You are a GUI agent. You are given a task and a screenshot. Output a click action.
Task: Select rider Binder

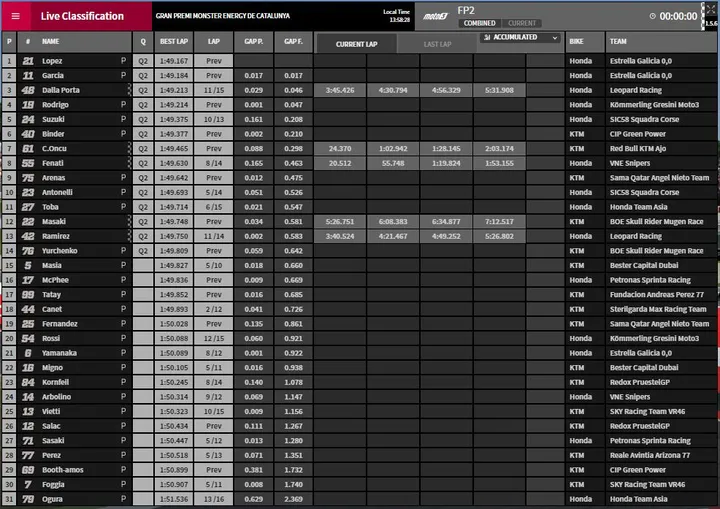[x=53, y=134]
